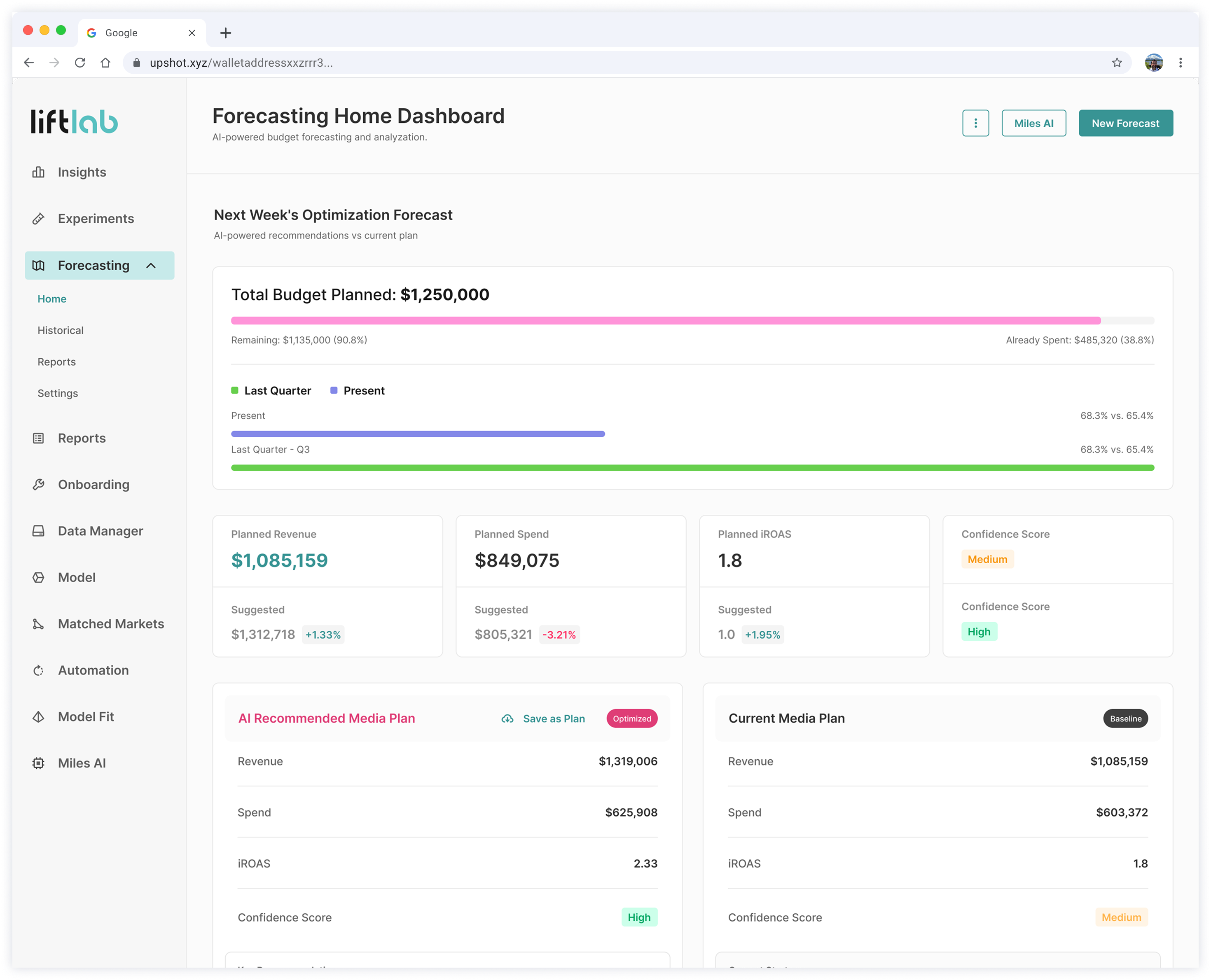The width and height of the screenshot is (1211, 980).
Task: Open Chrome's three-dot browser menu
Action: [1180, 63]
